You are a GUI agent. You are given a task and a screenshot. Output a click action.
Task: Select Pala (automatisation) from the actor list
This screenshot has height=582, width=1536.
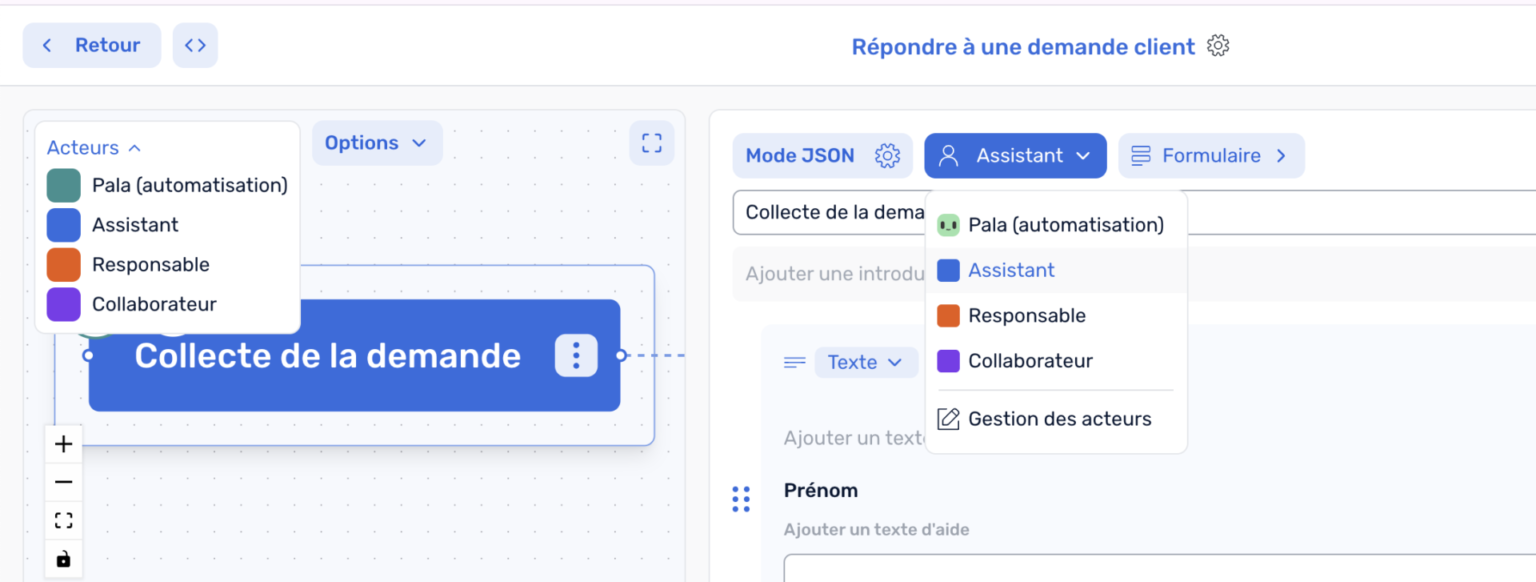click(1064, 224)
